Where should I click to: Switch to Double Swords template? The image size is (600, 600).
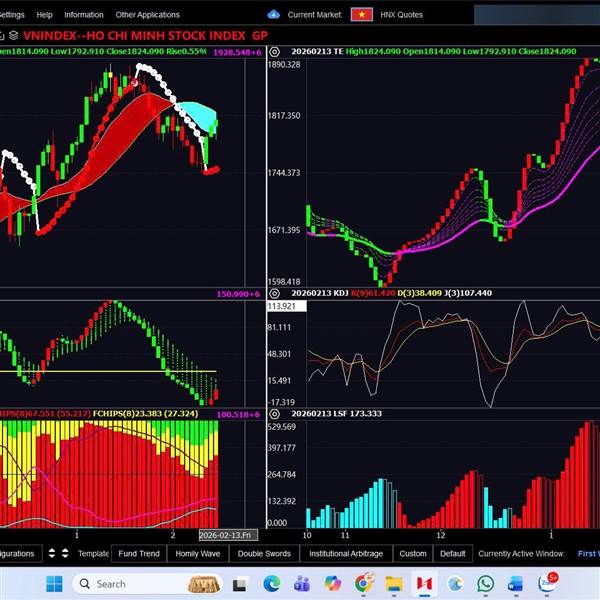(x=264, y=553)
